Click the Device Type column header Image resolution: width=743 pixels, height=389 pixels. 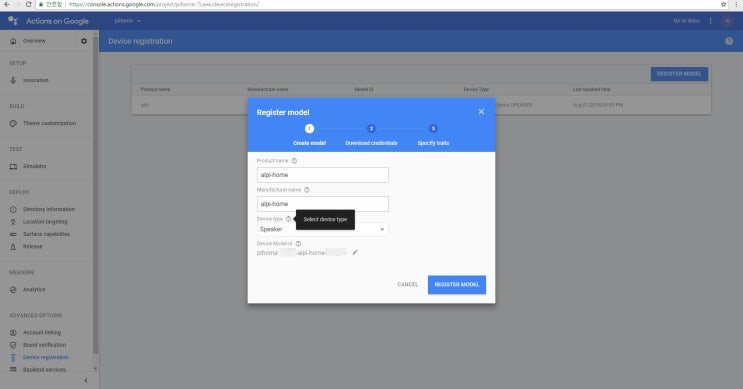[x=476, y=90]
